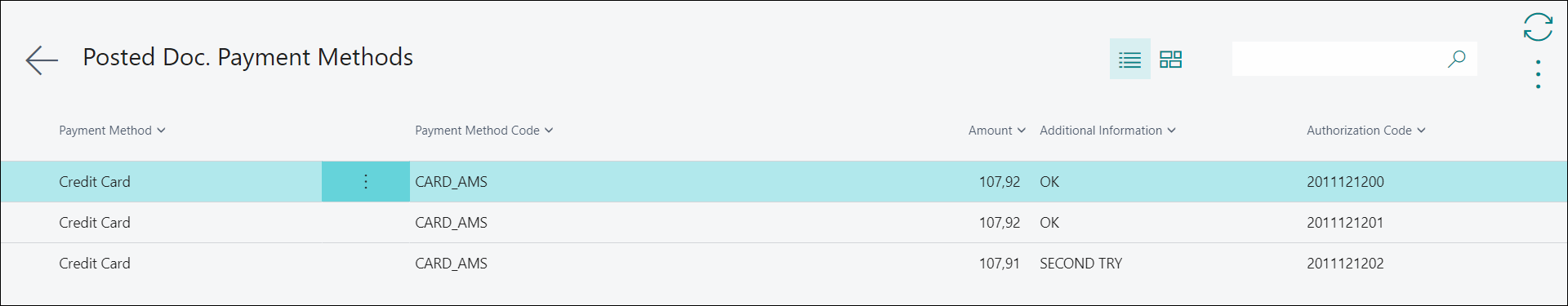Open the page more-options vertical dots menu
The width and height of the screenshot is (1568, 306).
pos(1538,74)
